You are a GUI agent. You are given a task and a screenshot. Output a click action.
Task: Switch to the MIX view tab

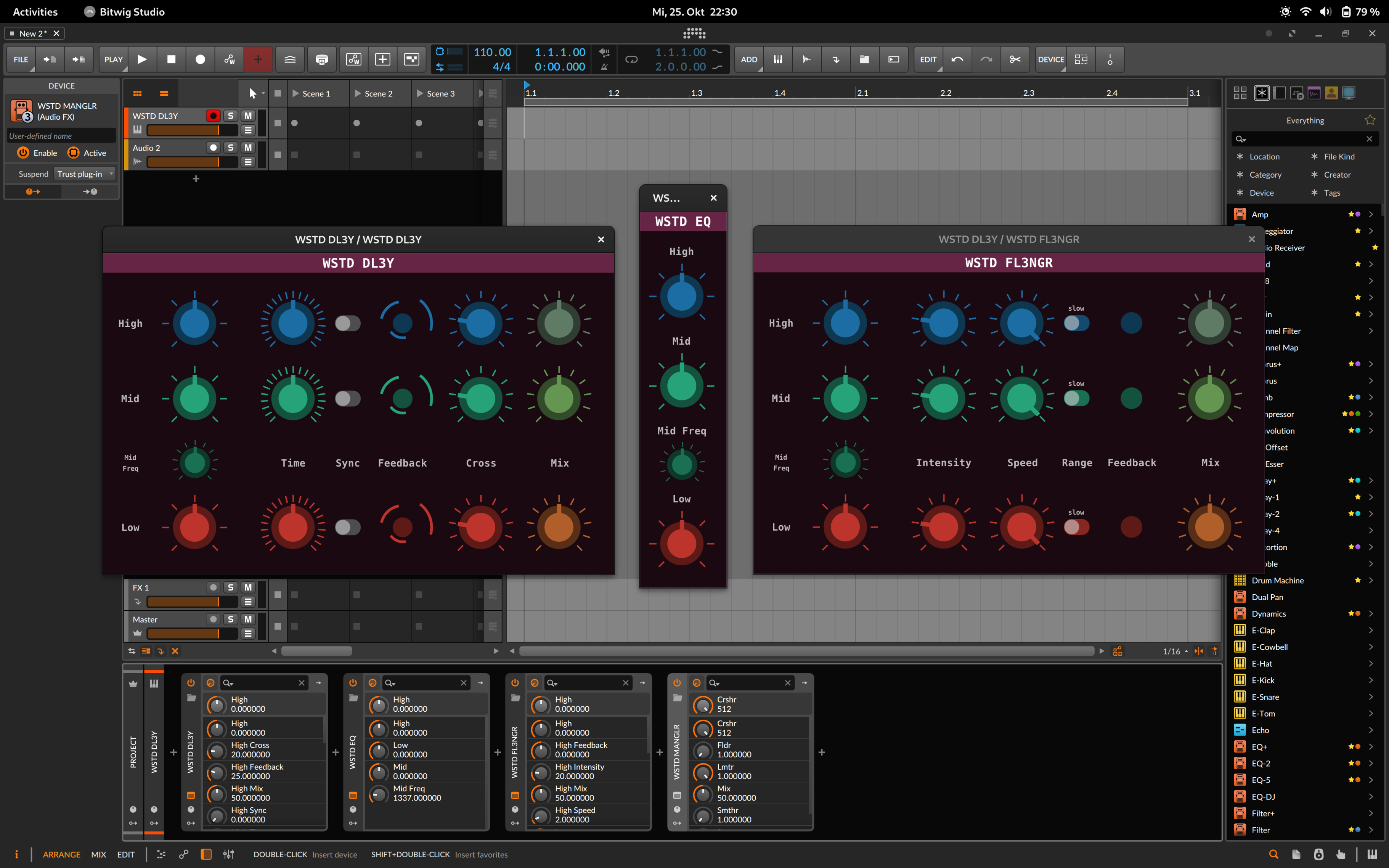pos(99,854)
